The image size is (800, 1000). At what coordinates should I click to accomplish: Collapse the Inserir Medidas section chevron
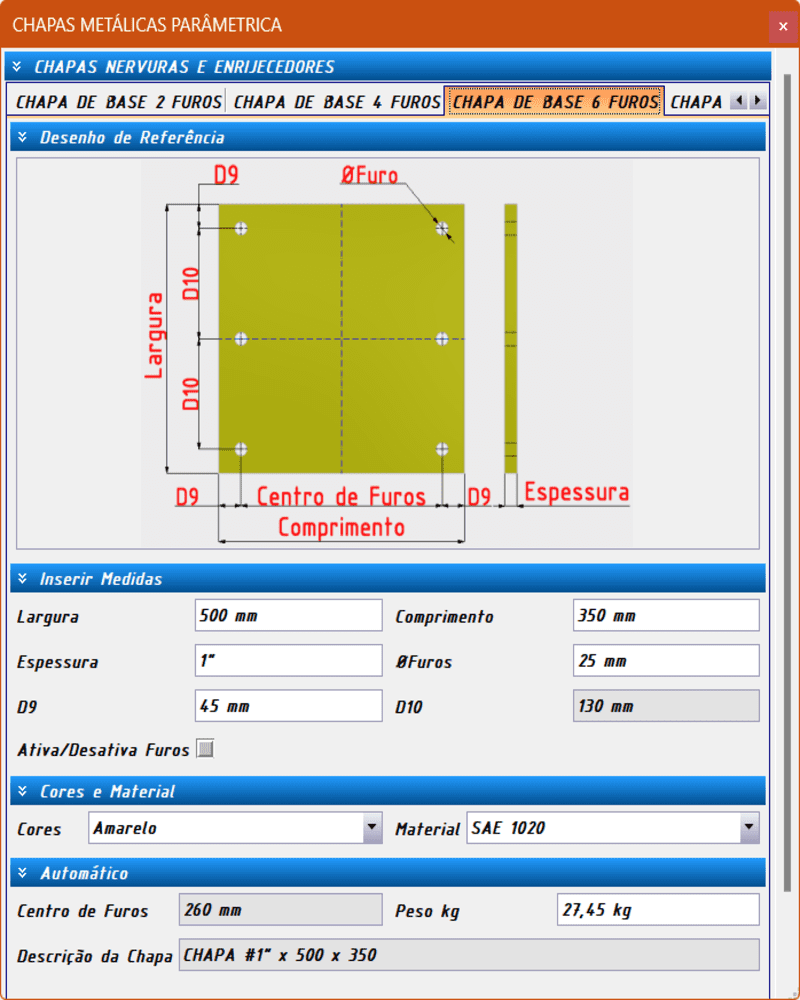[23, 578]
